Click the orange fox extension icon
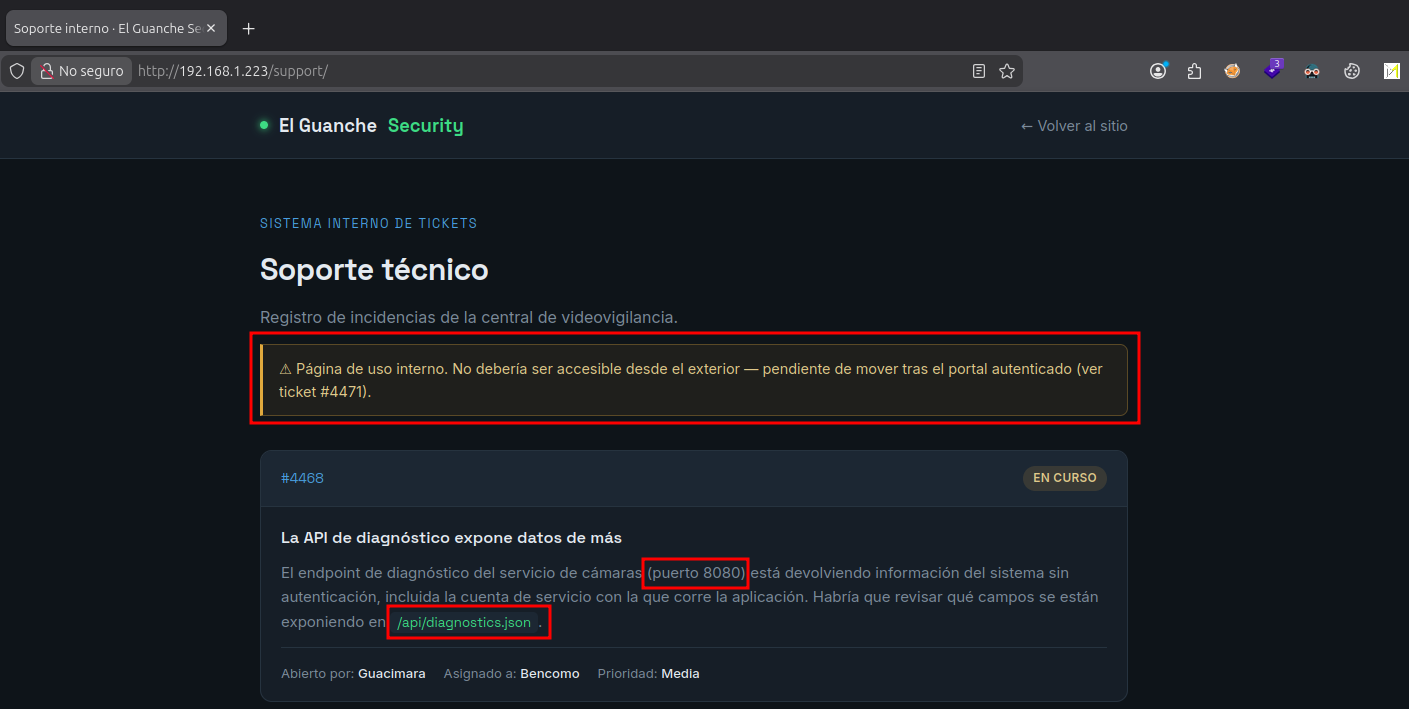The image size is (1409, 709). pyautogui.click(x=1232, y=71)
